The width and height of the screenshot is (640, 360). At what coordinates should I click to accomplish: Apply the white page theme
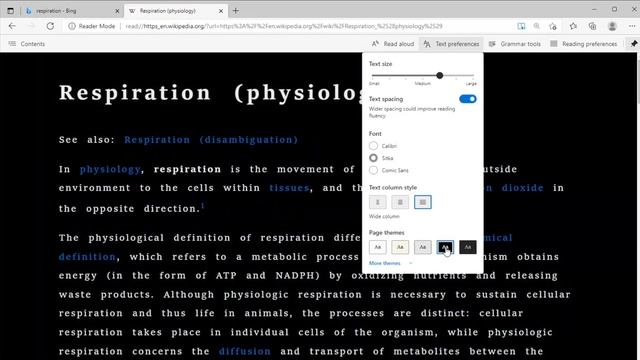[378, 247]
